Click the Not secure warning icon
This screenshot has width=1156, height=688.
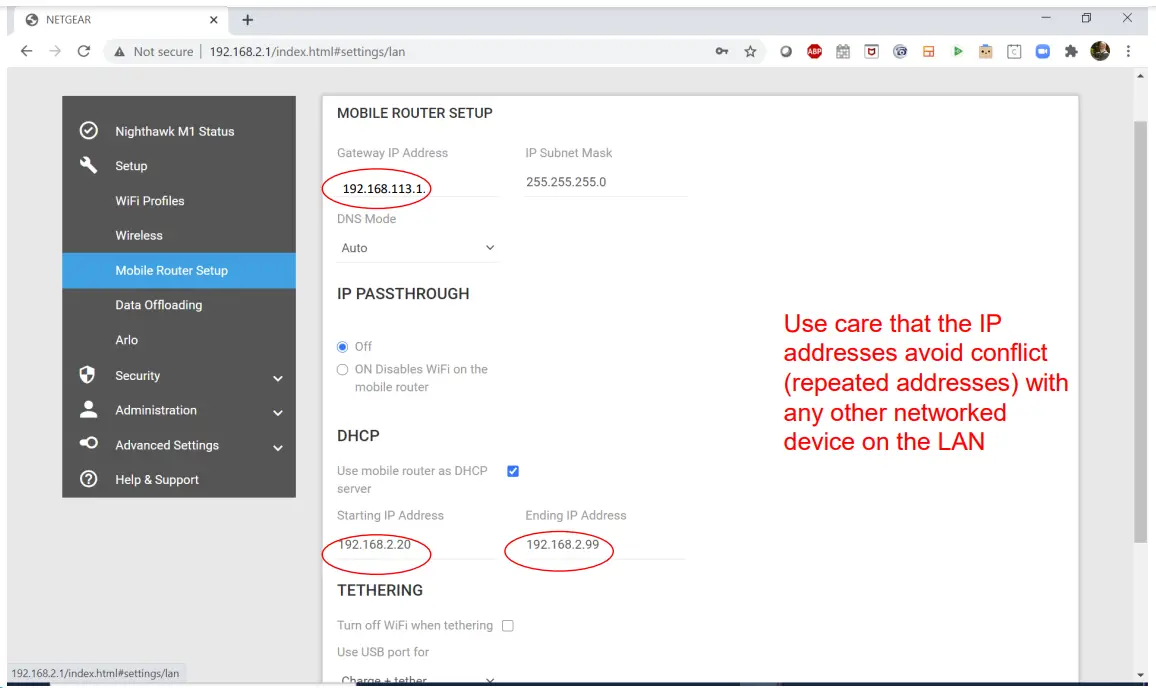point(119,52)
